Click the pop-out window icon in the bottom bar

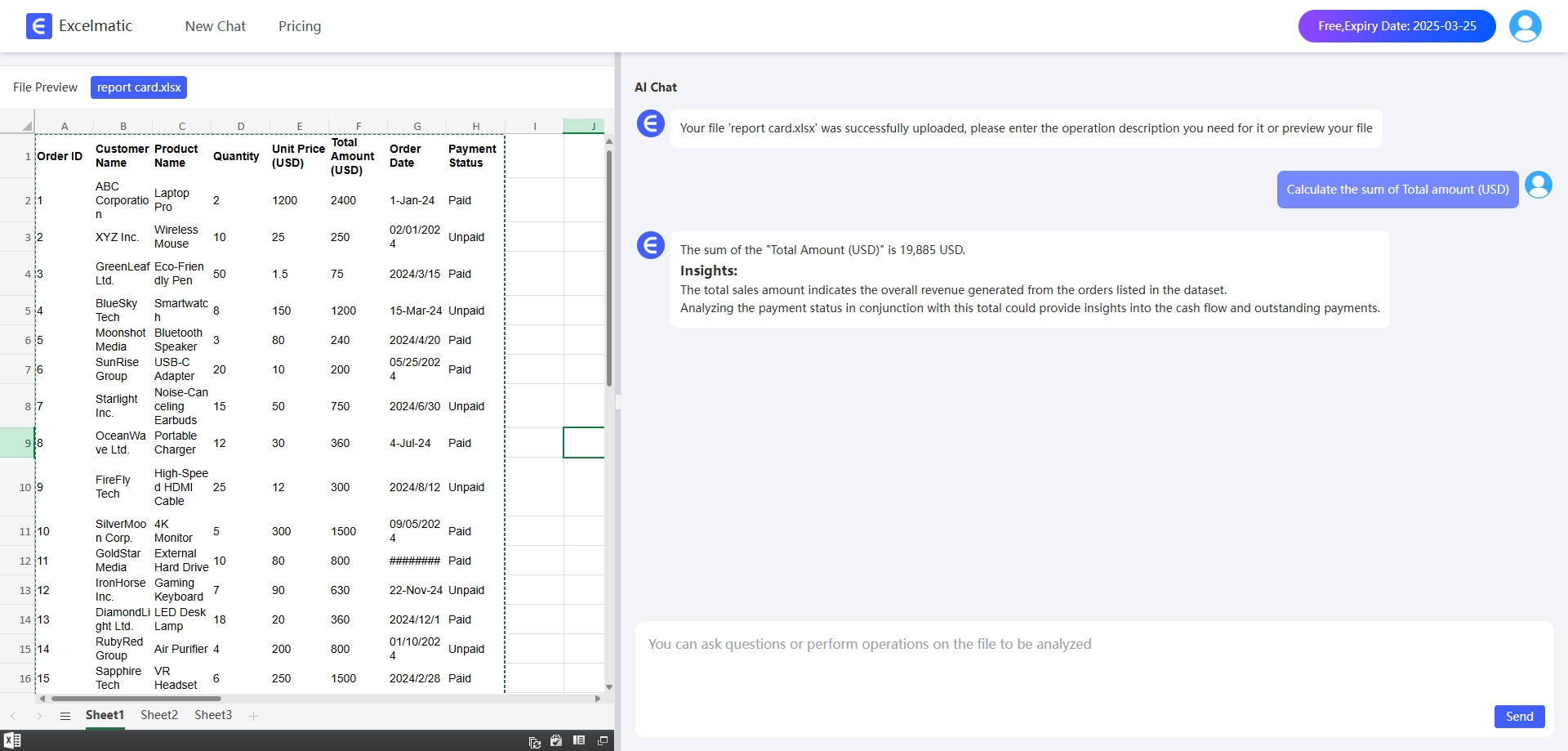tap(603, 740)
